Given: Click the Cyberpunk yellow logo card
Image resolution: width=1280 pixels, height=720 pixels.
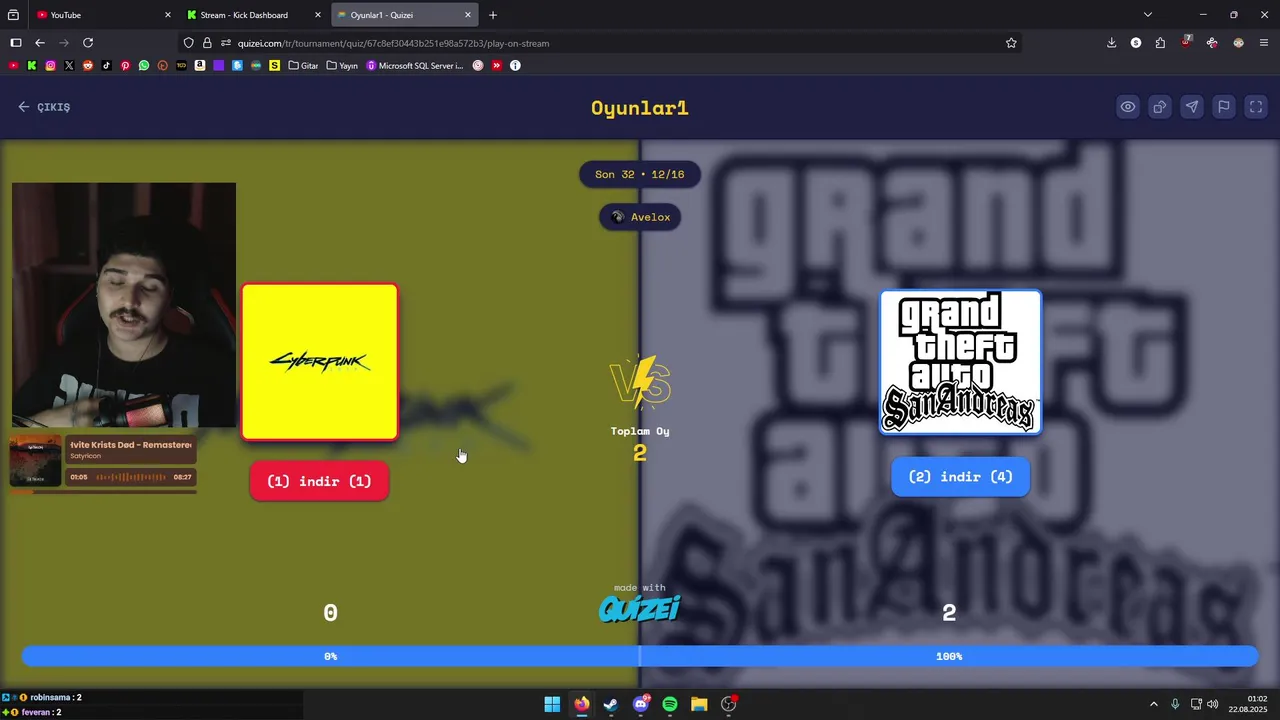Looking at the screenshot, I should coord(320,362).
